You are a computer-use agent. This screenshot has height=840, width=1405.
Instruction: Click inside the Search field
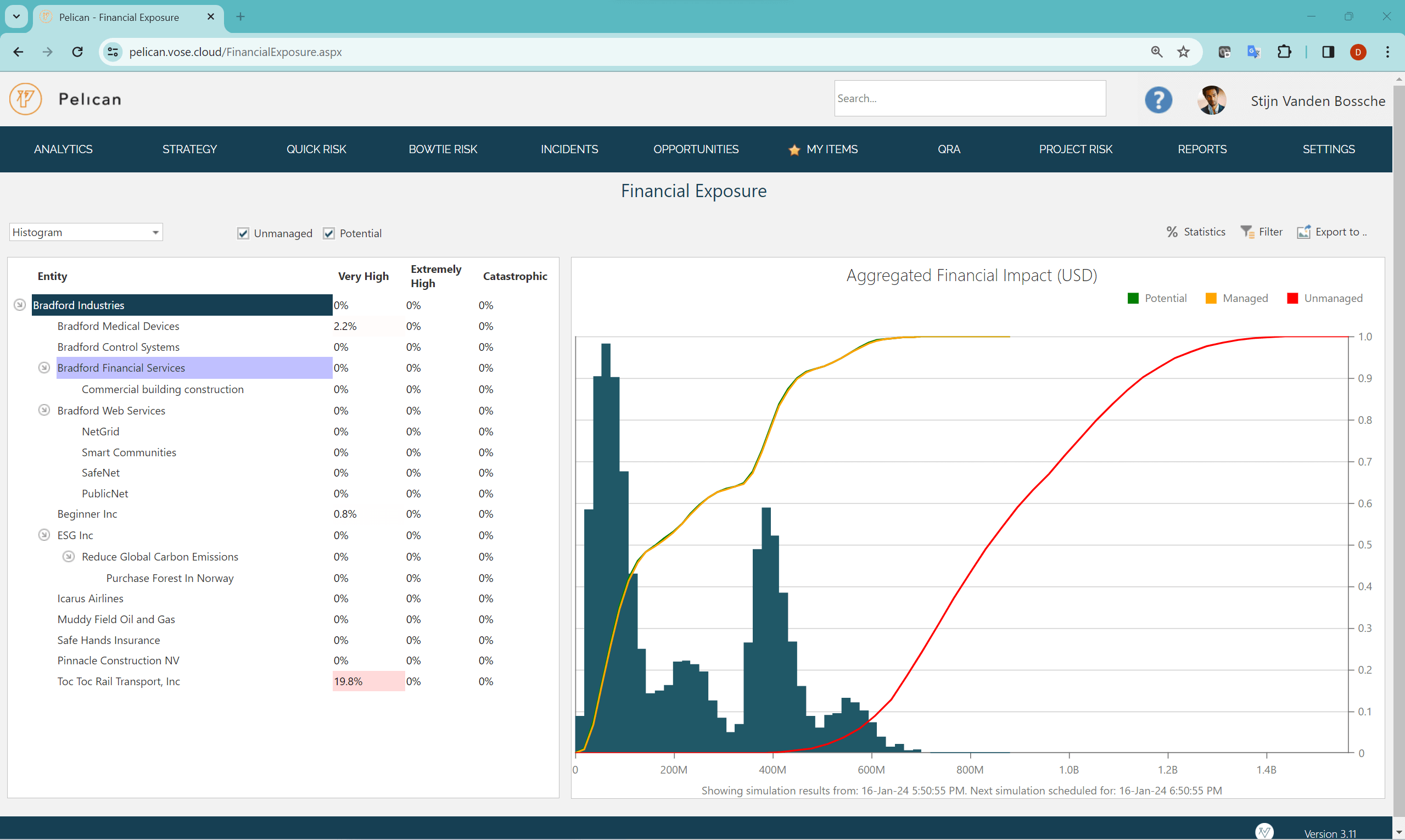[x=969, y=98]
